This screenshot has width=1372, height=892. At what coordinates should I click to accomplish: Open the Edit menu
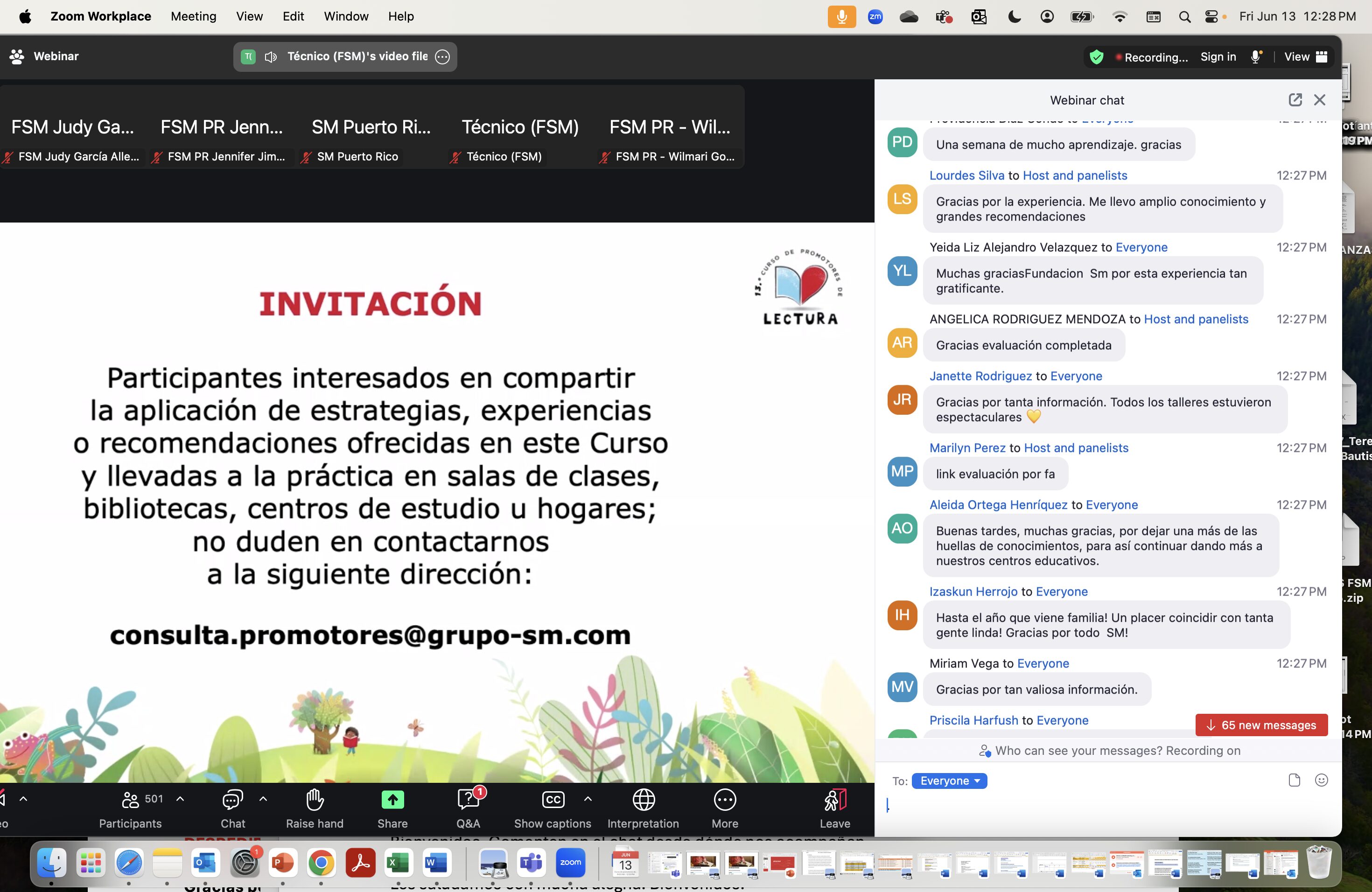[293, 16]
